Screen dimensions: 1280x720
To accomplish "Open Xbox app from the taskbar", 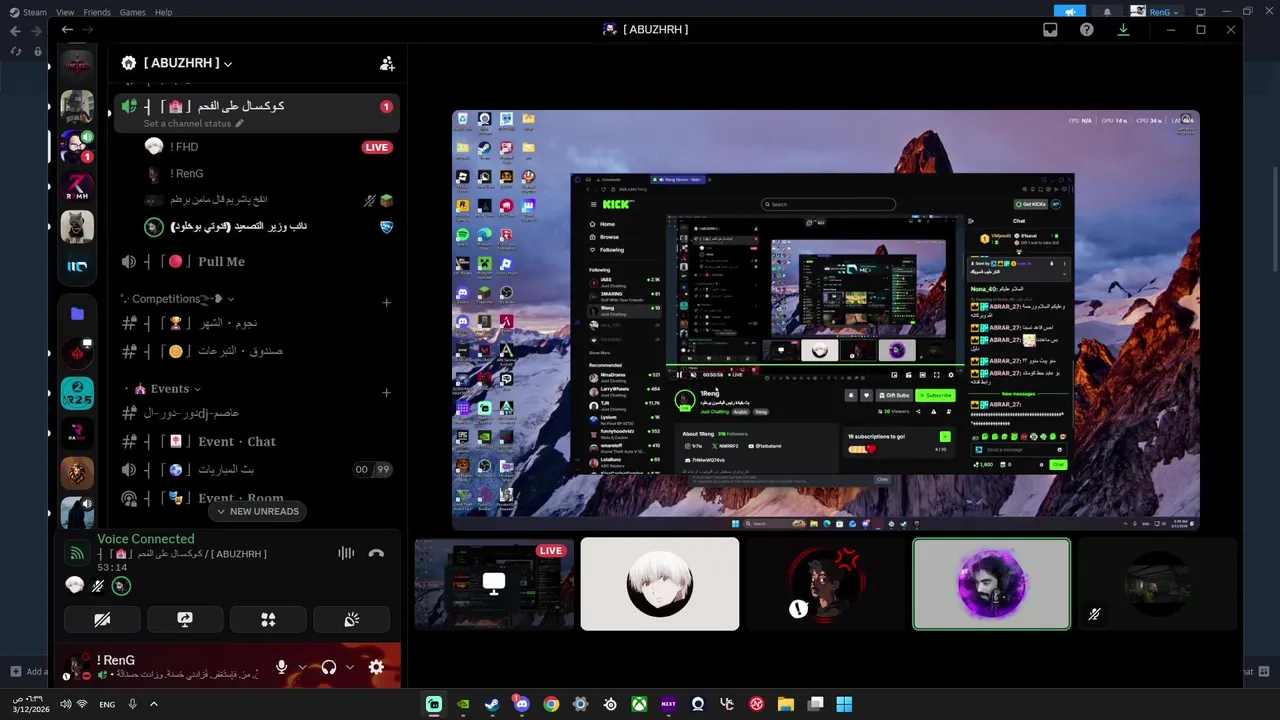I will 639,704.
